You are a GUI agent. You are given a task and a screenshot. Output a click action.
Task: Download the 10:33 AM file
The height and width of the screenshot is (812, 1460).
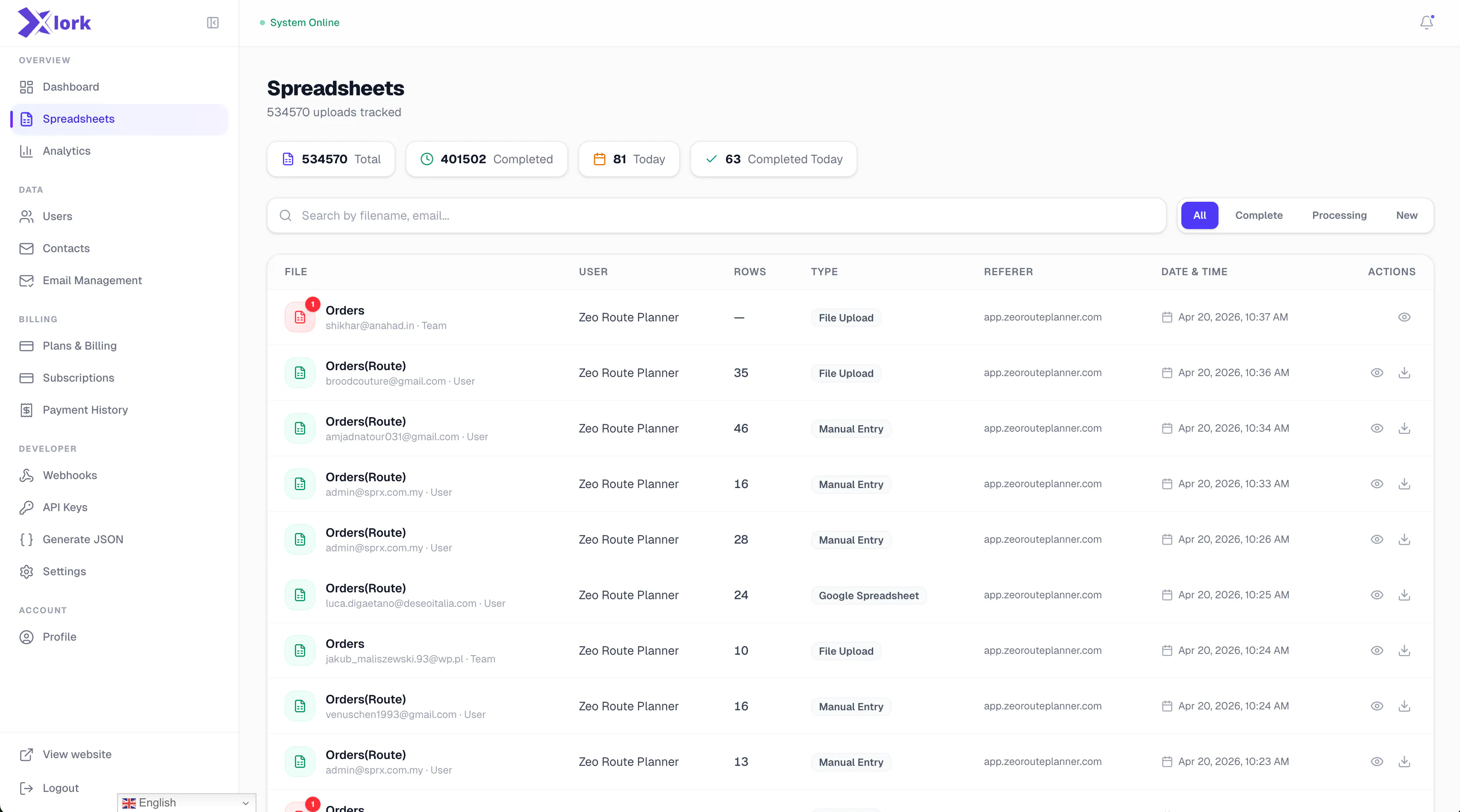1404,484
